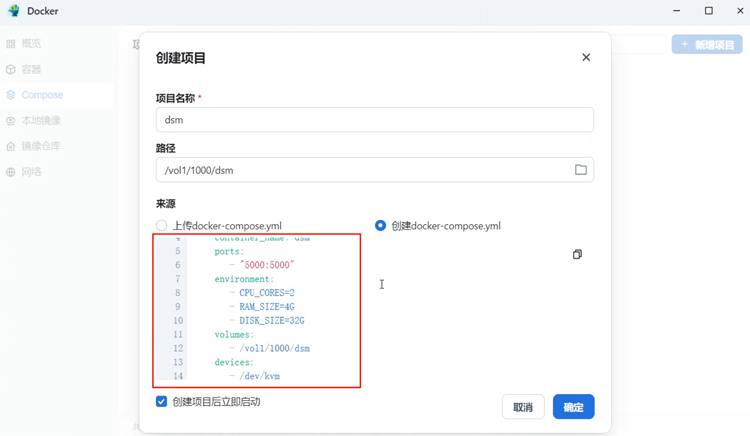Click the volumes: line in editor
750x436 pixels.
234,334
